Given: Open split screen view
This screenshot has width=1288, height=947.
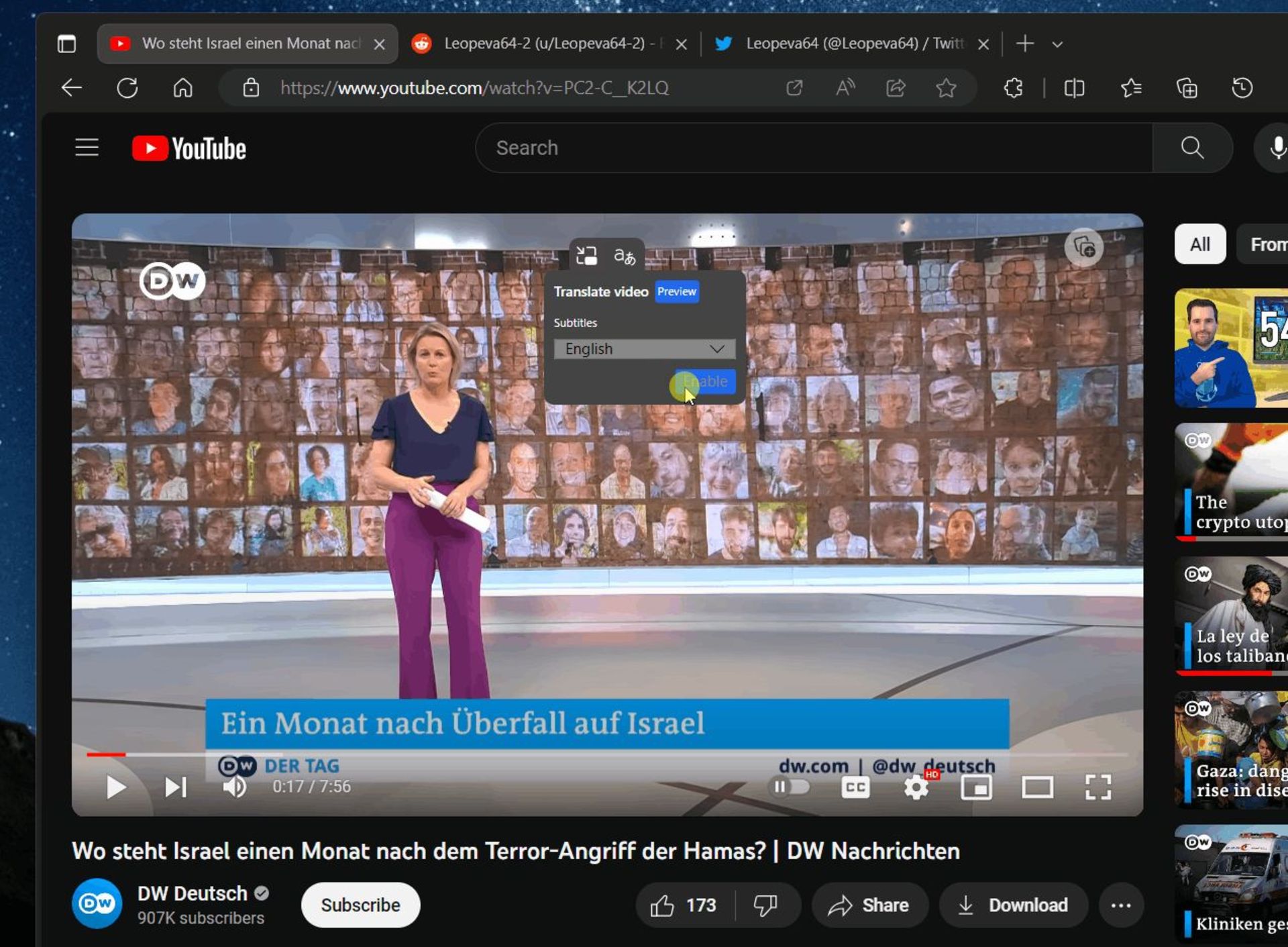Looking at the screenshot, I should click(1074, 88).
